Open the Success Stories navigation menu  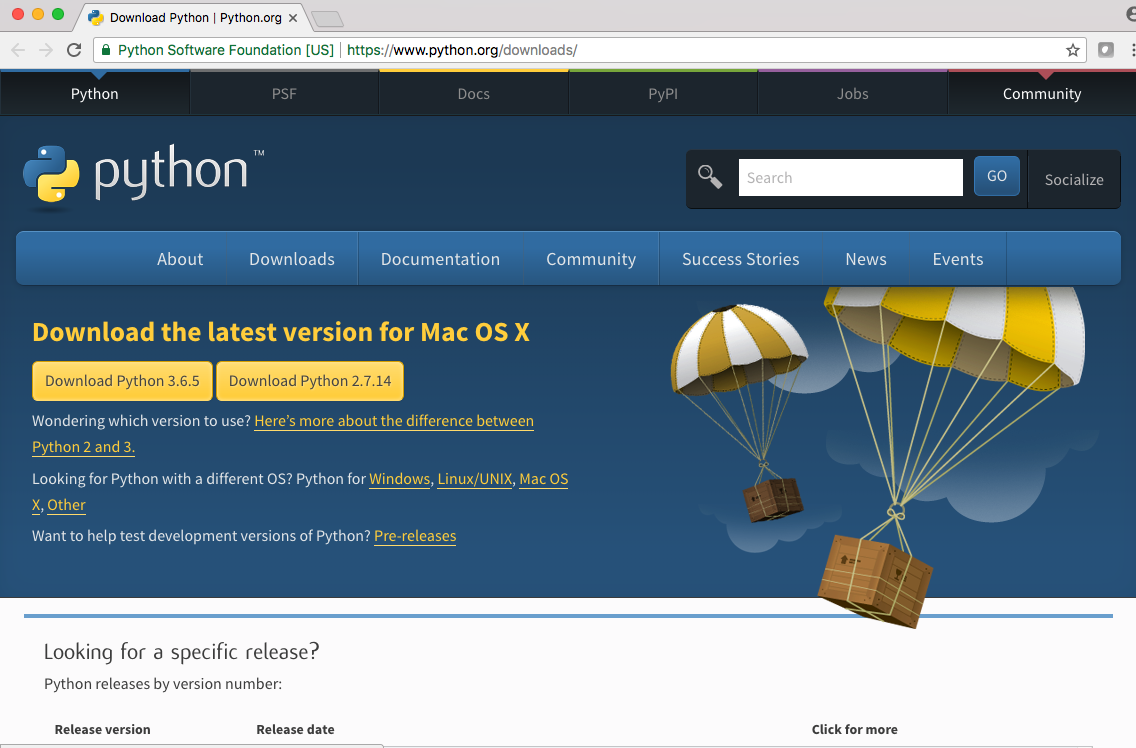[740, 259]
